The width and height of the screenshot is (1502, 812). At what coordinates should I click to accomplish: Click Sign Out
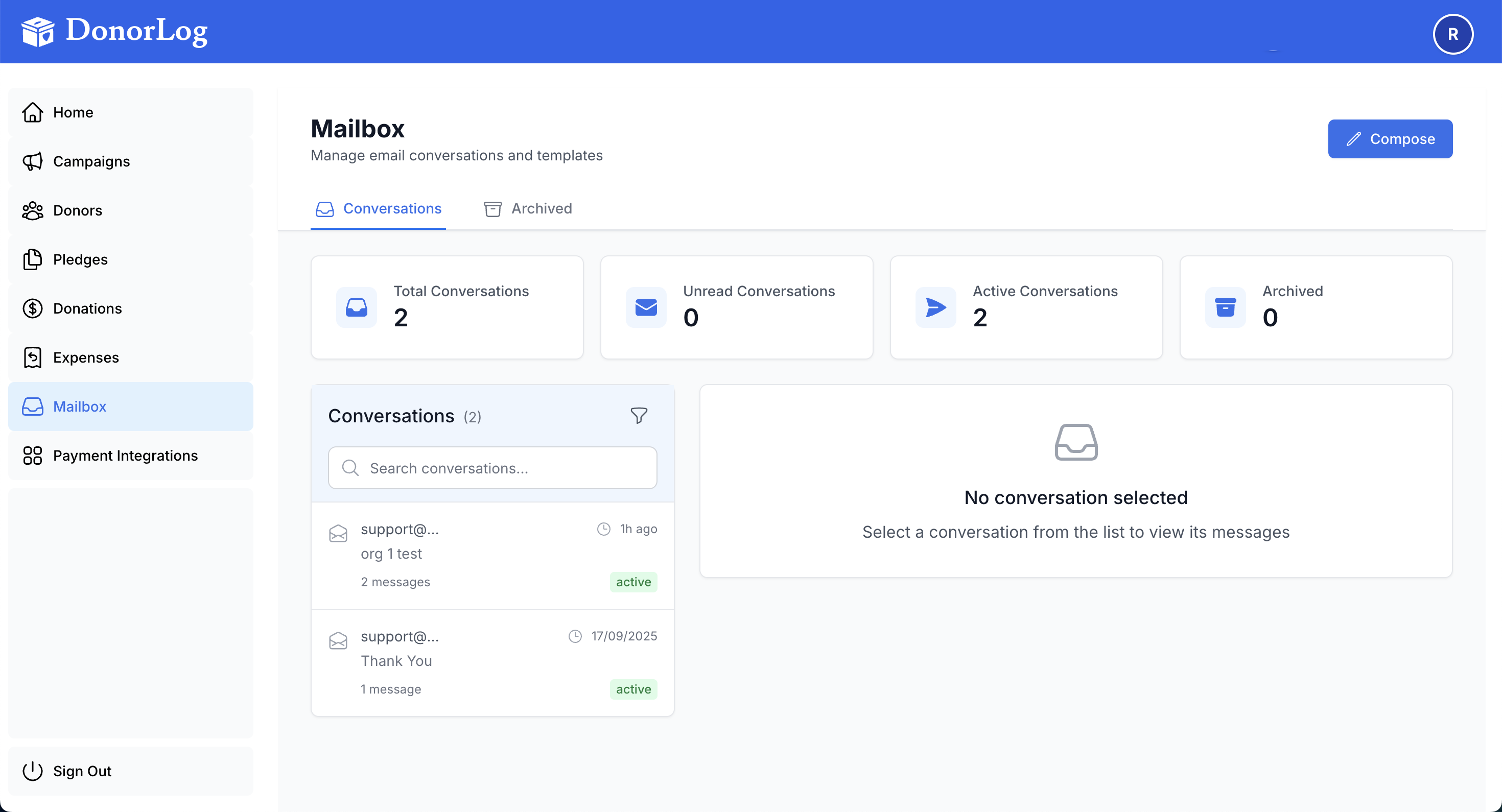click(82, 771)
